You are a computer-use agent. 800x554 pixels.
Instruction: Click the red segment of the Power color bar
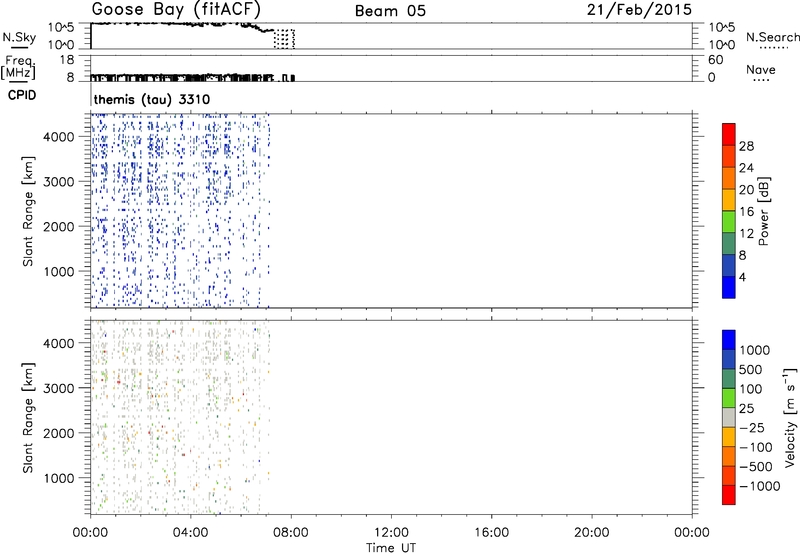(x=729, y=134)
